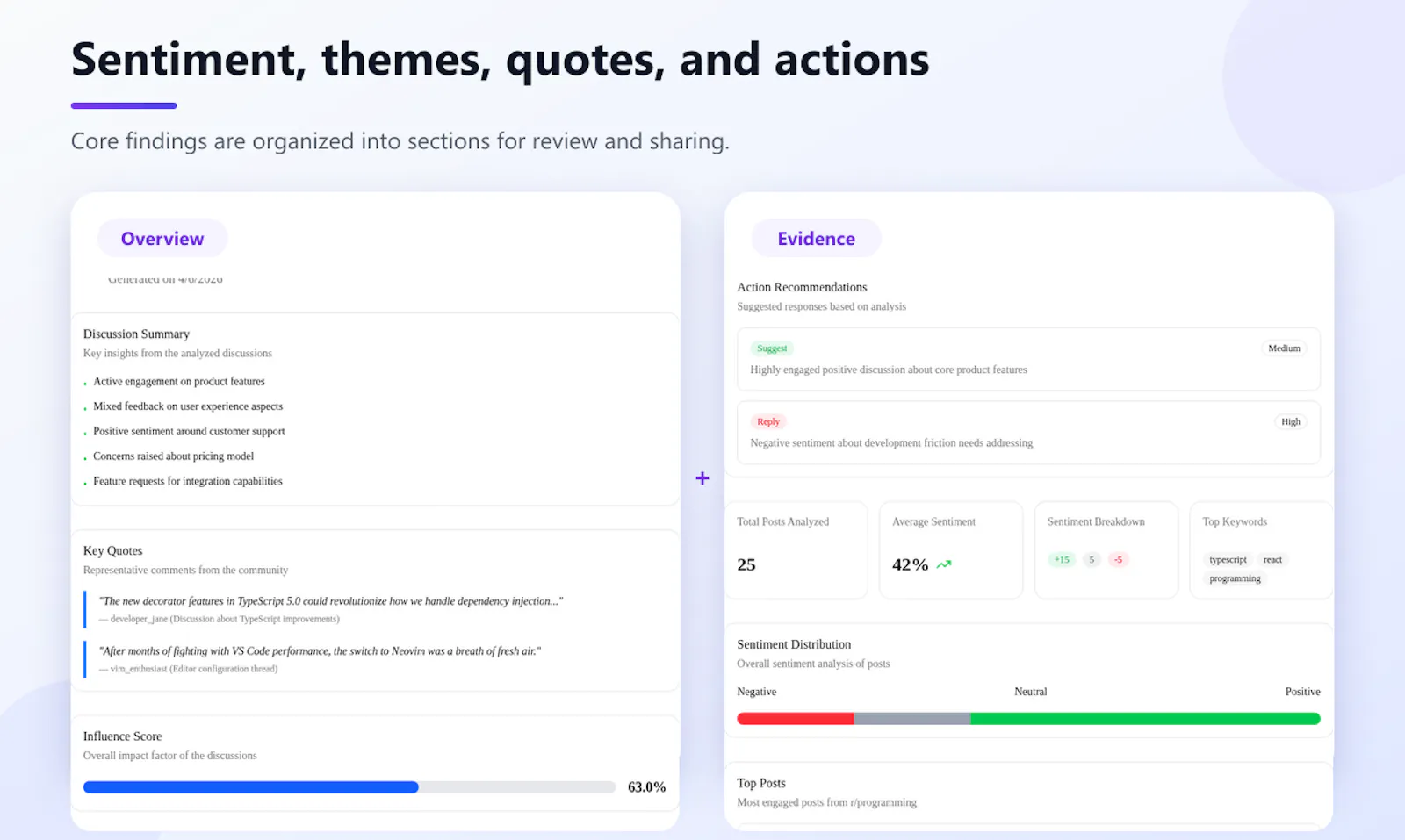Click the Medium priority badge

tap(1284, 348)
